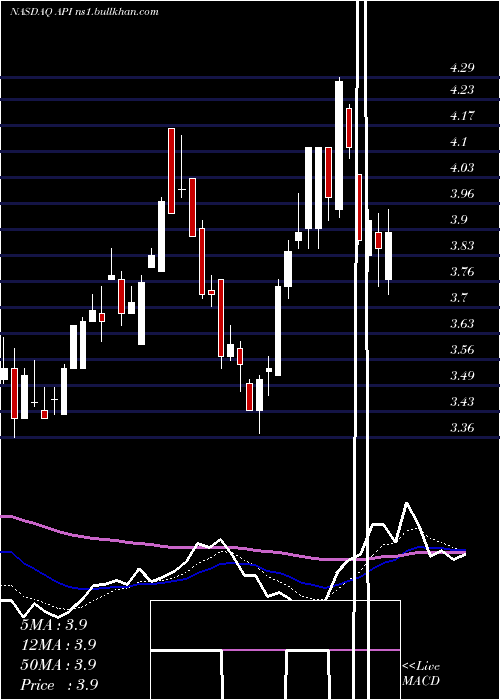Click the 3.96 price axis label
Image resolution: width=500 pixels, height=700 pixels.
click(462, 193)
